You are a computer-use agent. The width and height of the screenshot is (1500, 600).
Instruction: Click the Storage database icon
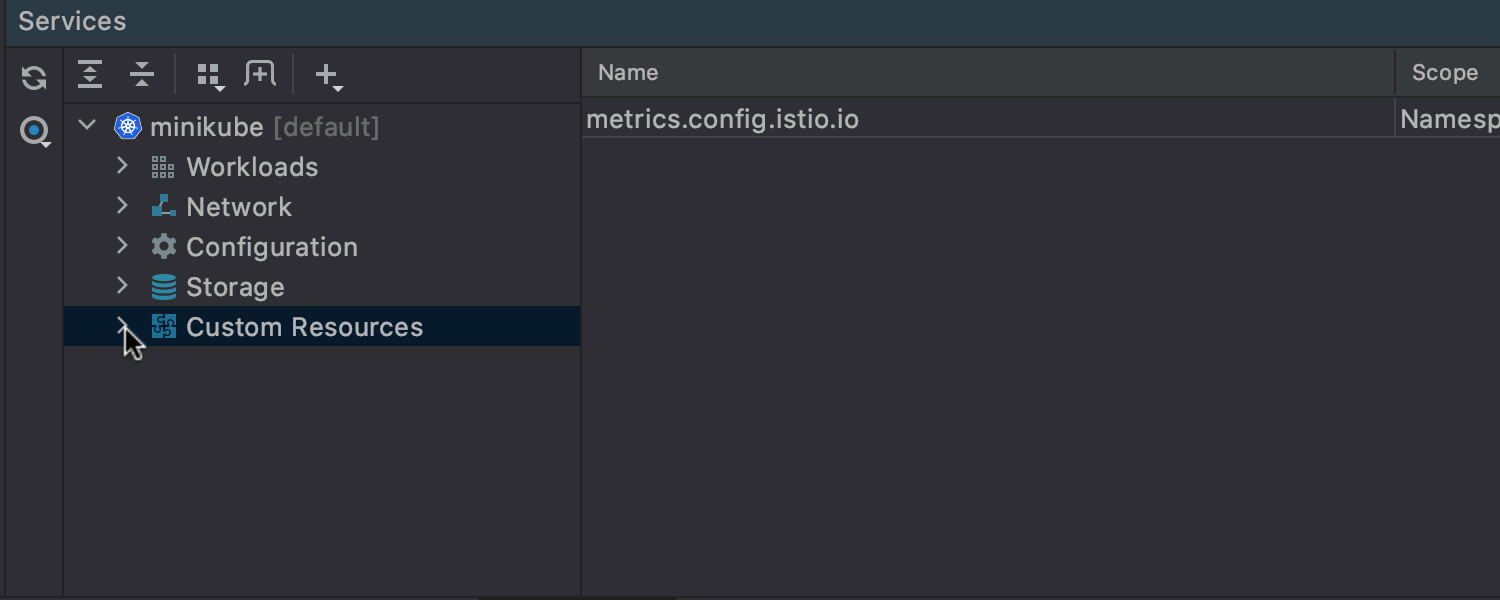[x=163, y=287]
